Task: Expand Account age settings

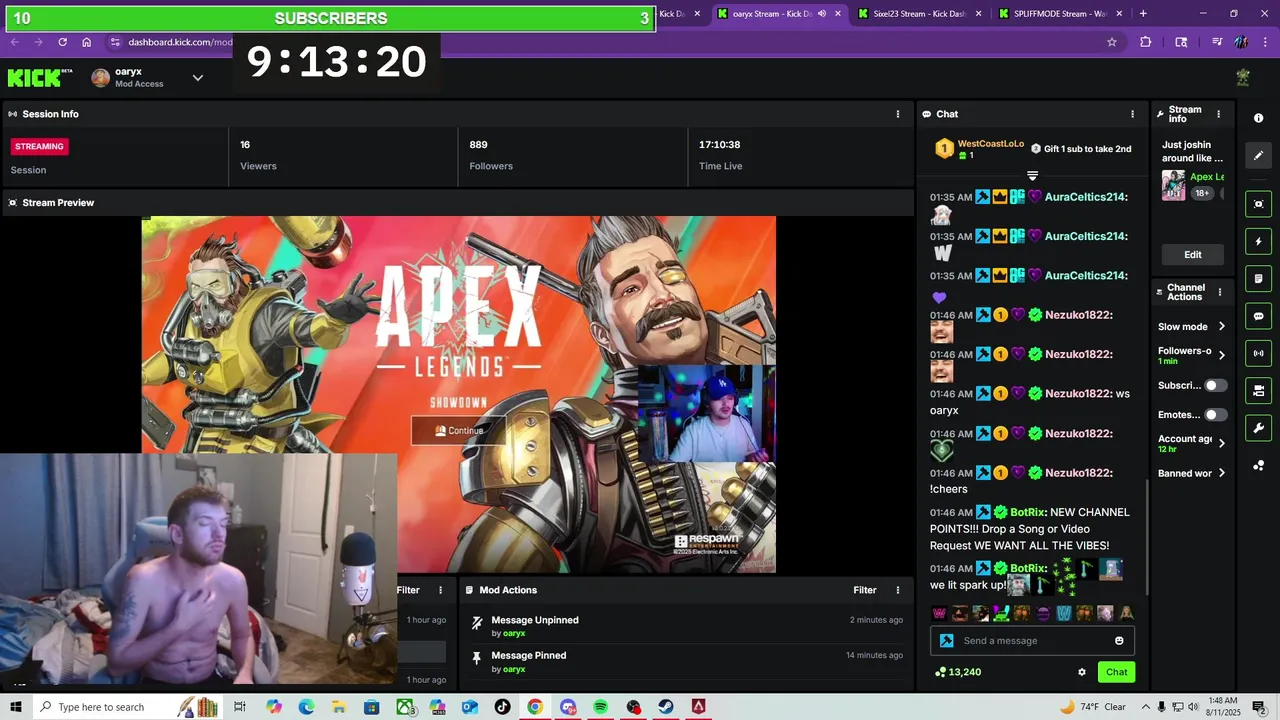Action: coord(1221,443)
